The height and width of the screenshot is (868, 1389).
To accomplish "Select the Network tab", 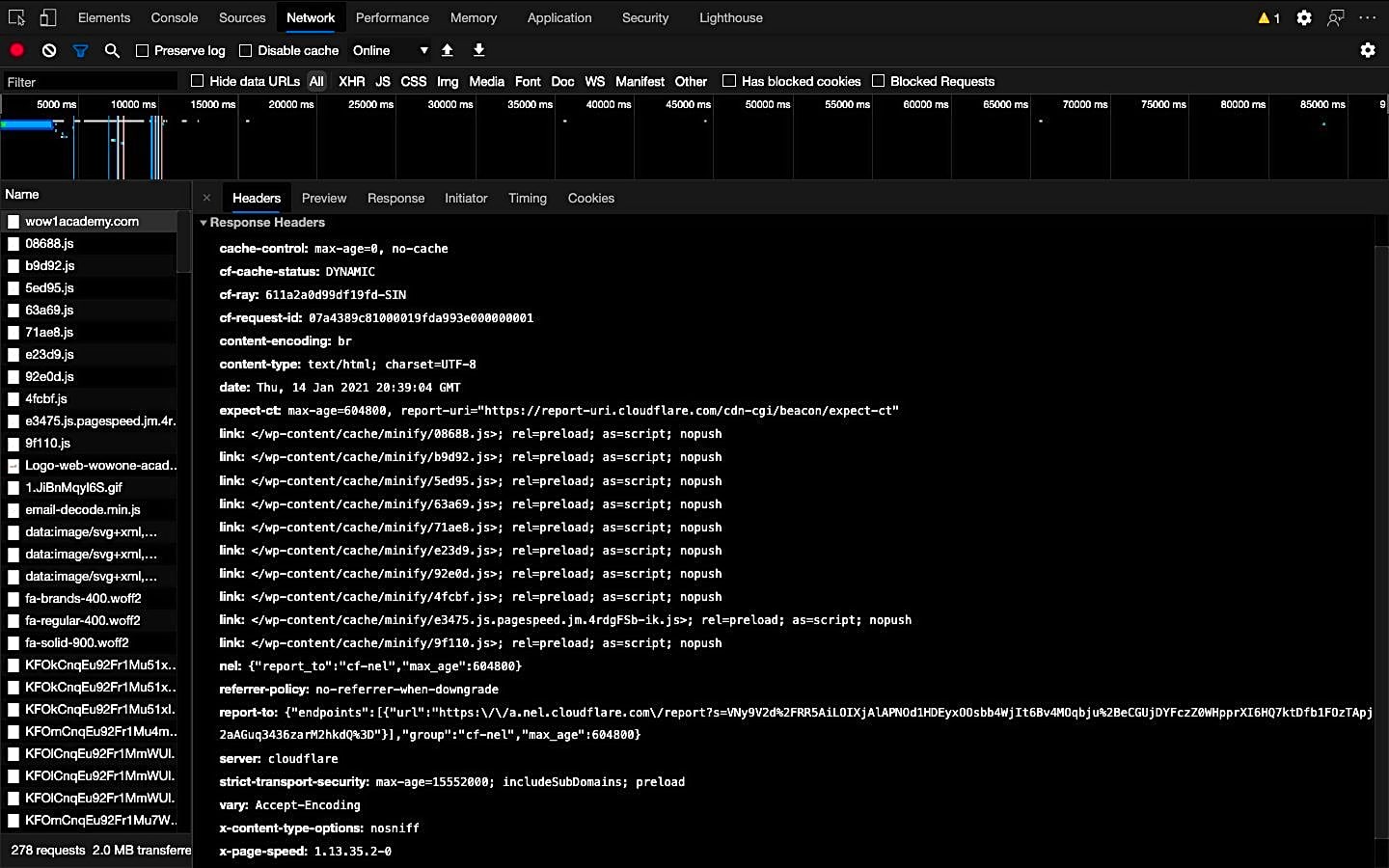I will tap(311, 18).
